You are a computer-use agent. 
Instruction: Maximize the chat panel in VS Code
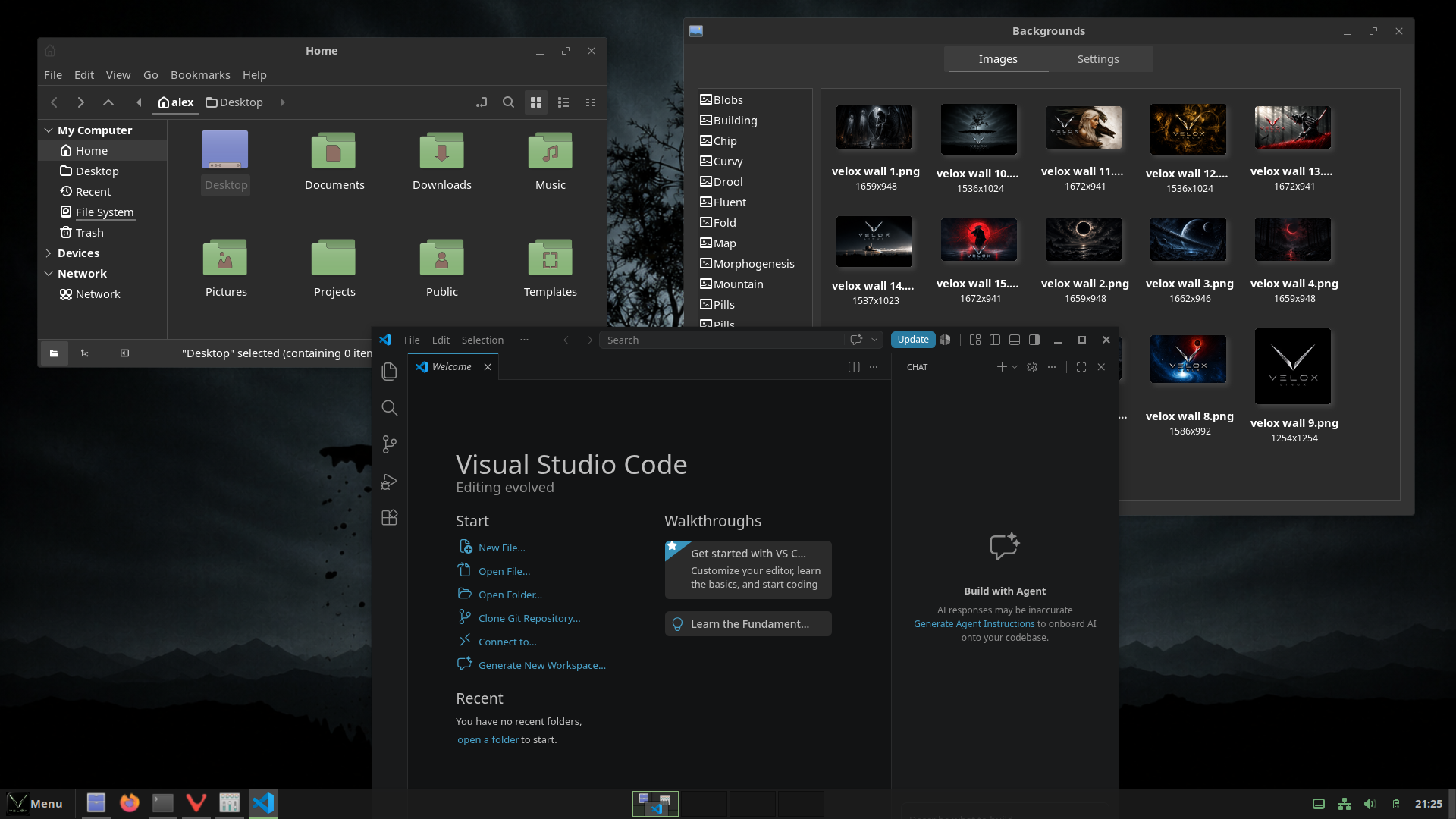1081,367
